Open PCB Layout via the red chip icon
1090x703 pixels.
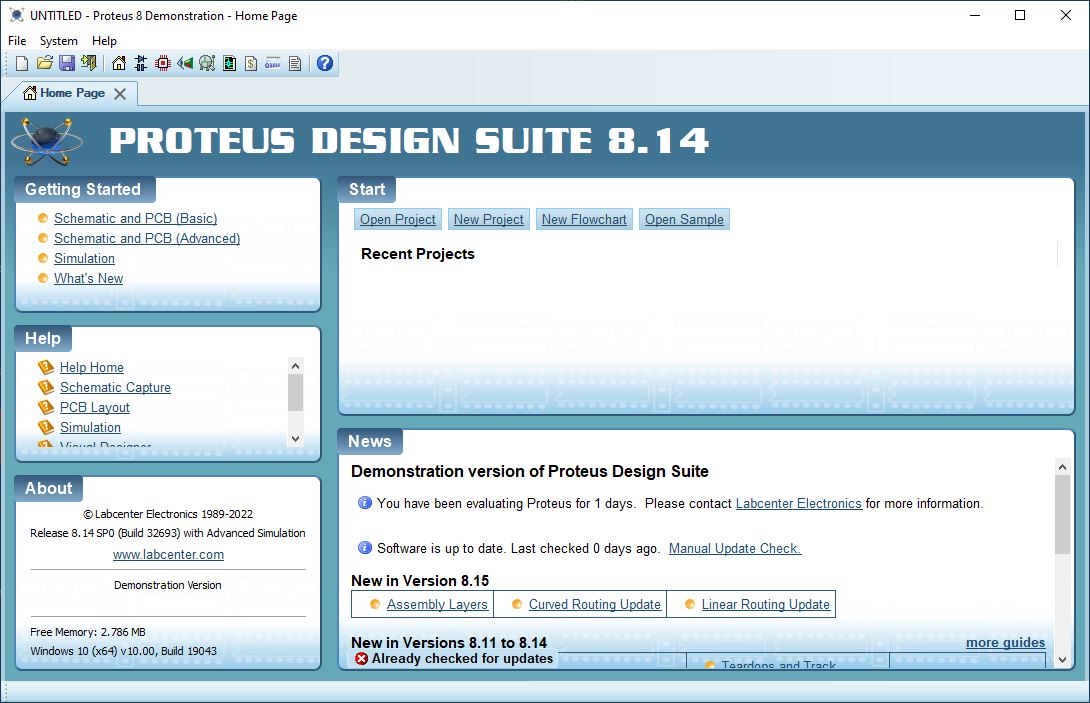tap(163, 64)
